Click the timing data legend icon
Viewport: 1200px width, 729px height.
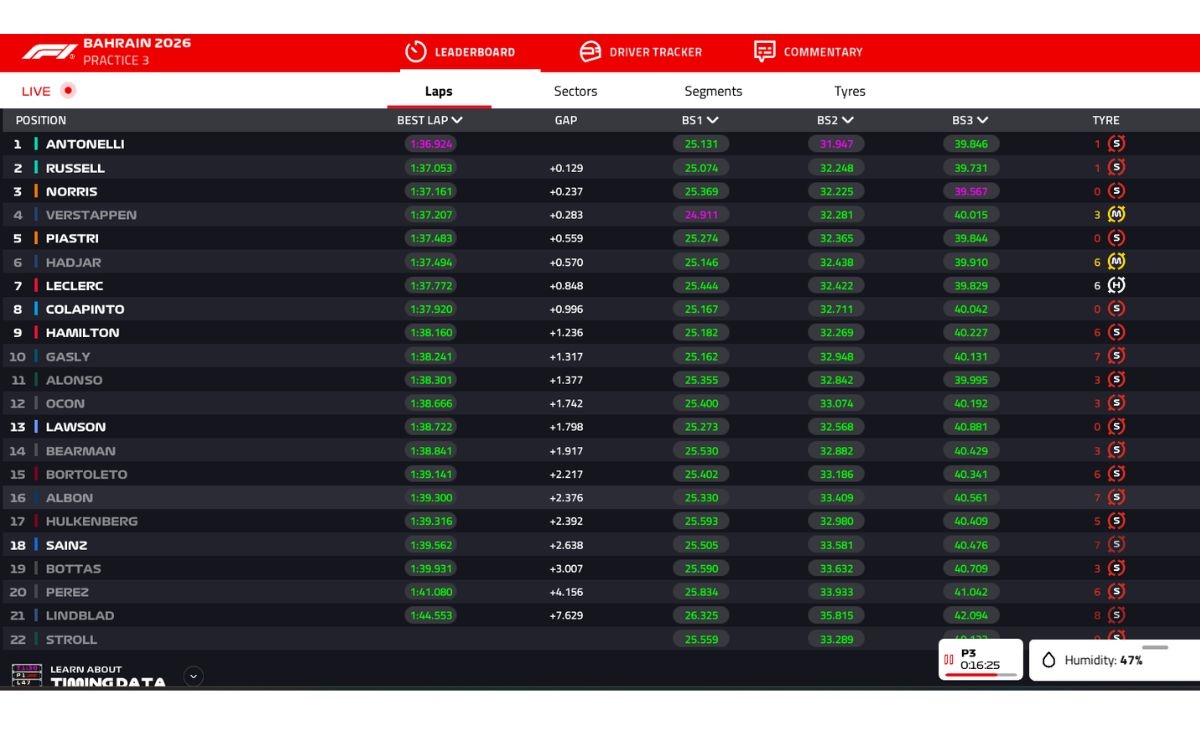(26, 676)
